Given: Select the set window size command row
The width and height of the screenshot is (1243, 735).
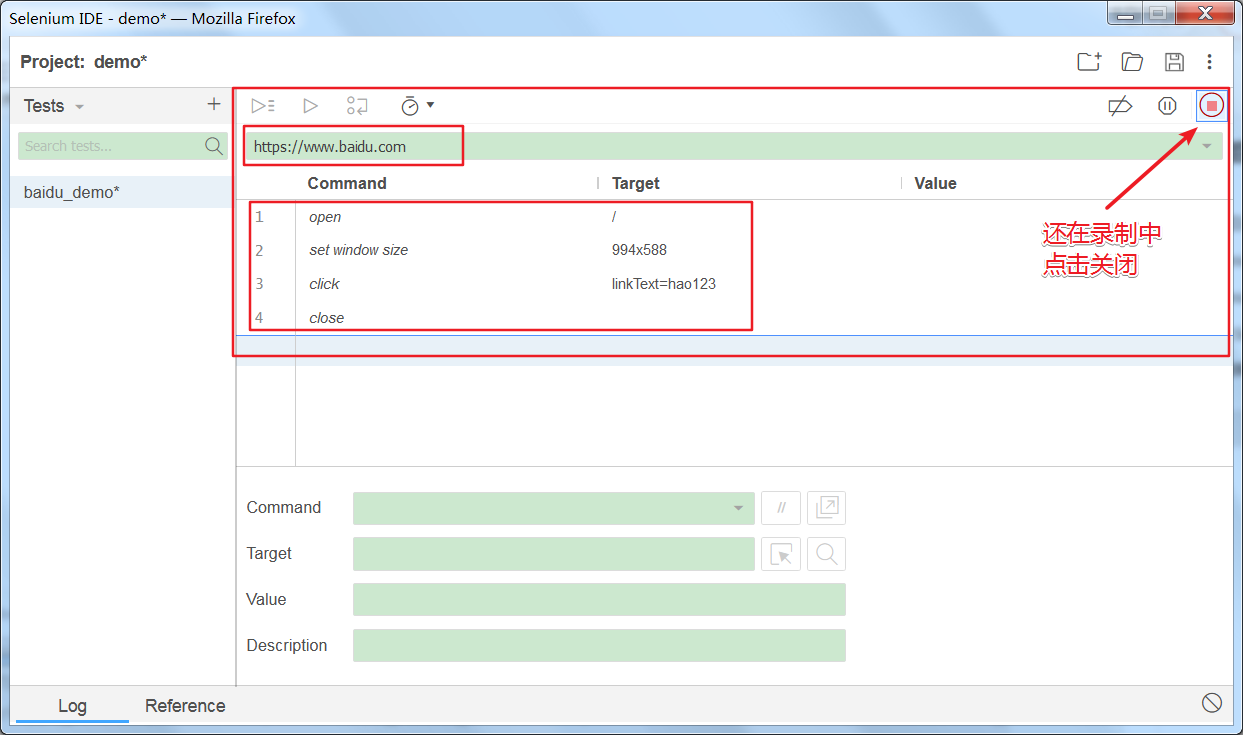Looking at the screenshot, I should [733, 250].
